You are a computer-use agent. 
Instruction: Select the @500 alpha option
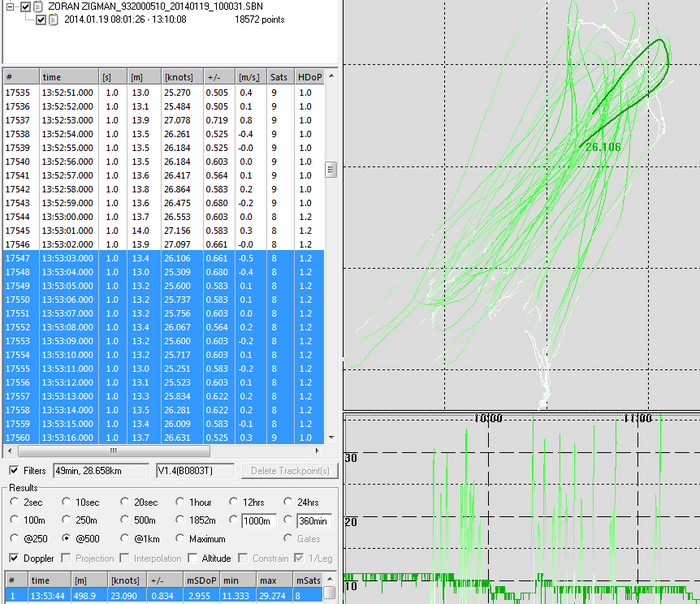66,538
